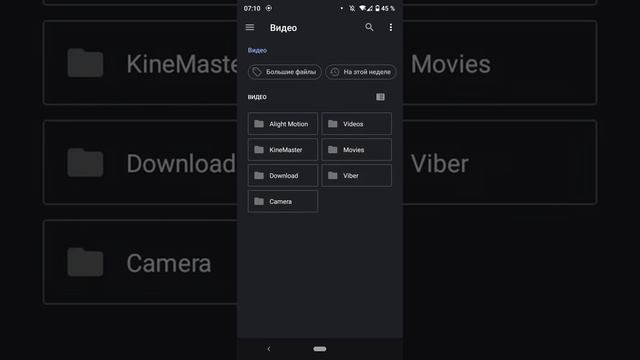
Task: Select the Большие файлы filter chip
Action: click(x=284, y=72)
